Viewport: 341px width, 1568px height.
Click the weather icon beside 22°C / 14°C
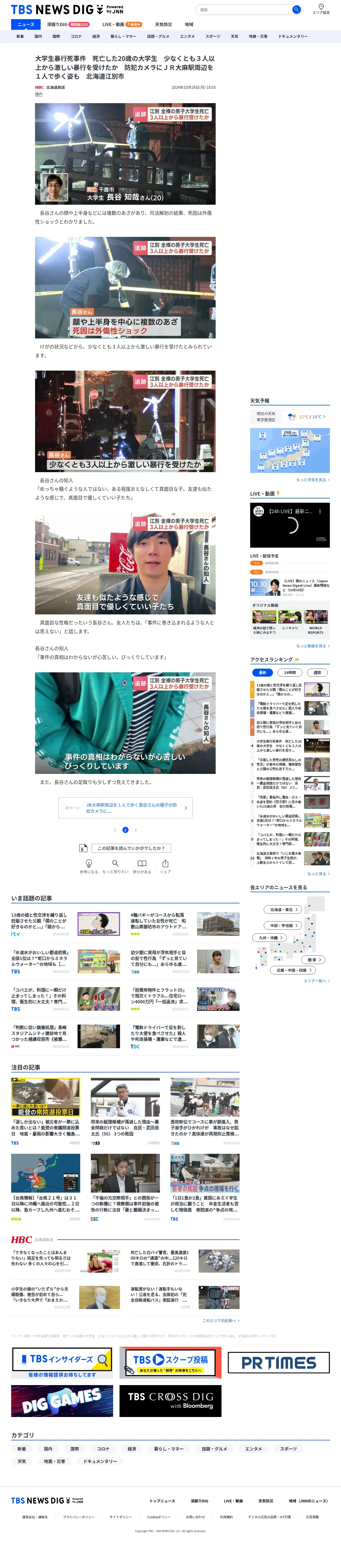(x=292, y=417)
